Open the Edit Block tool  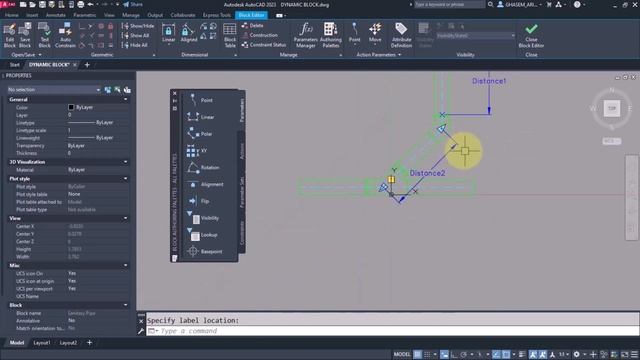[x=9, y=36]
